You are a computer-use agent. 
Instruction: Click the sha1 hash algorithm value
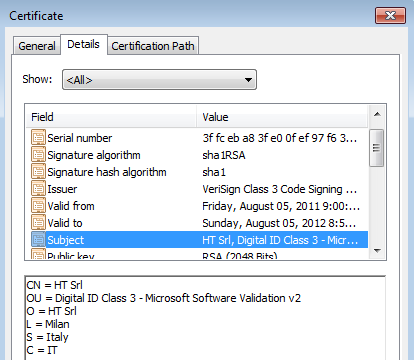[x=214, y=172]
